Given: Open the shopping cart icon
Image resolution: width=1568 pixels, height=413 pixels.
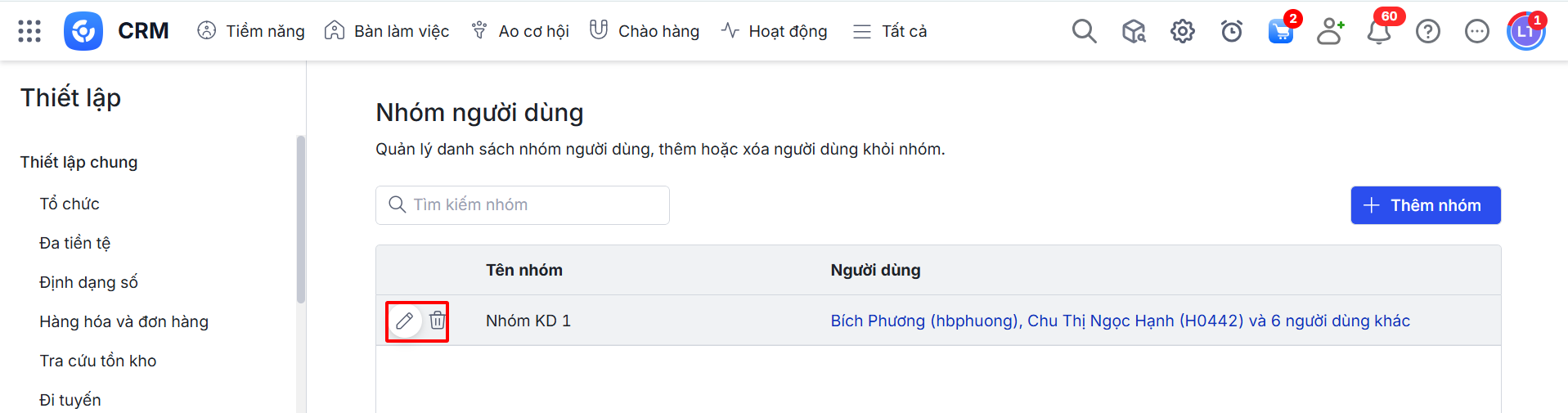Looking at the screenshot, I should (x=1280, y=32).
